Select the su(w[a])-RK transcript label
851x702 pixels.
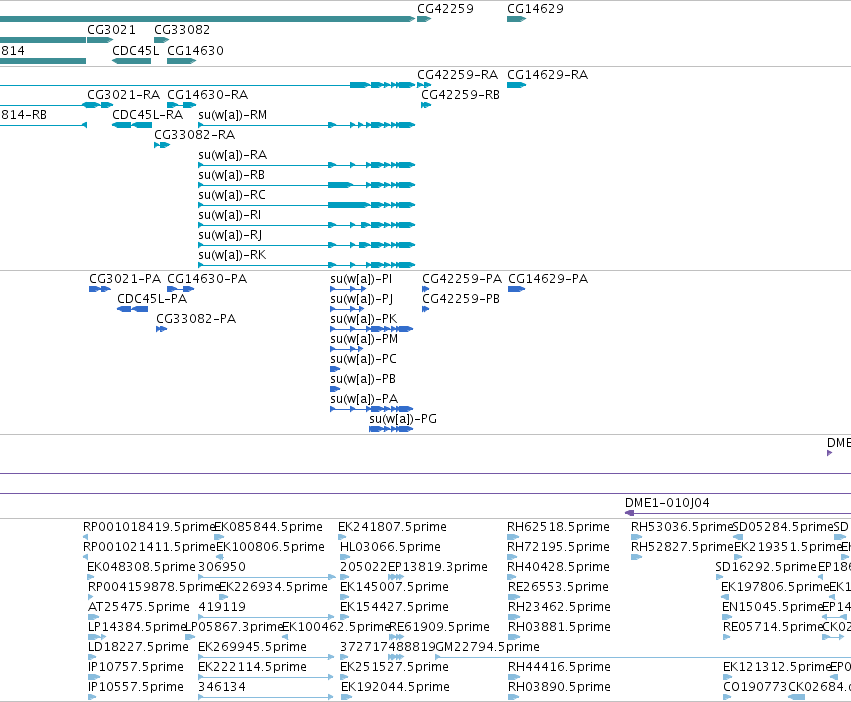click(232, 255)
